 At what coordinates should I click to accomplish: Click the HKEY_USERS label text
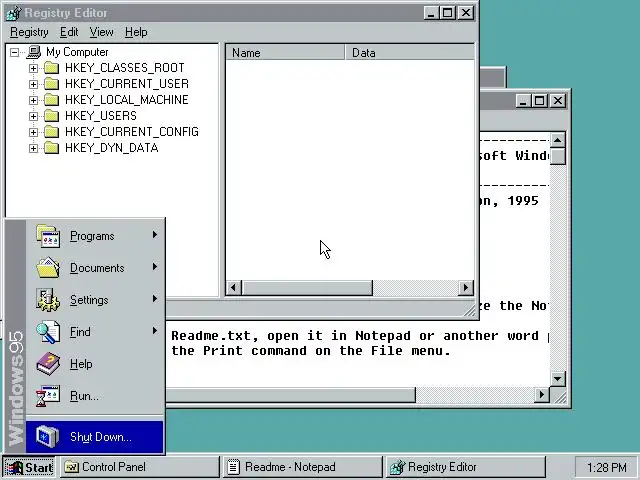(101, 116)
